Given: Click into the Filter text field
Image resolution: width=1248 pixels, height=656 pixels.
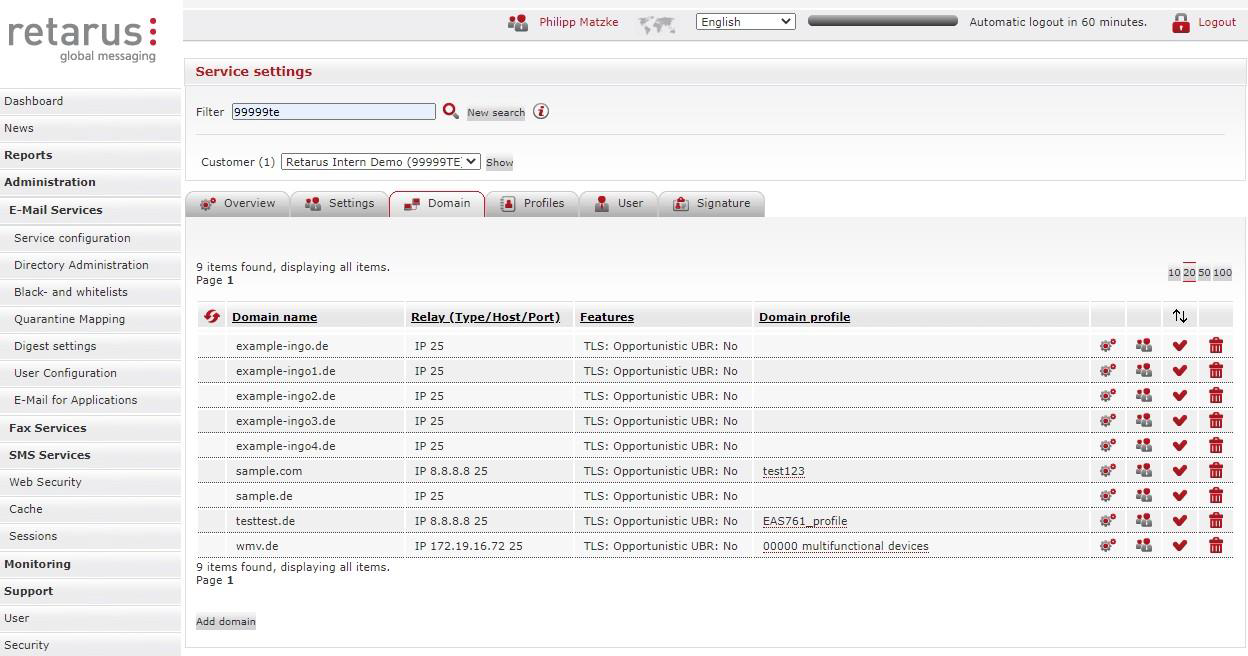Looking at the screenshot, I should (333, 112).
